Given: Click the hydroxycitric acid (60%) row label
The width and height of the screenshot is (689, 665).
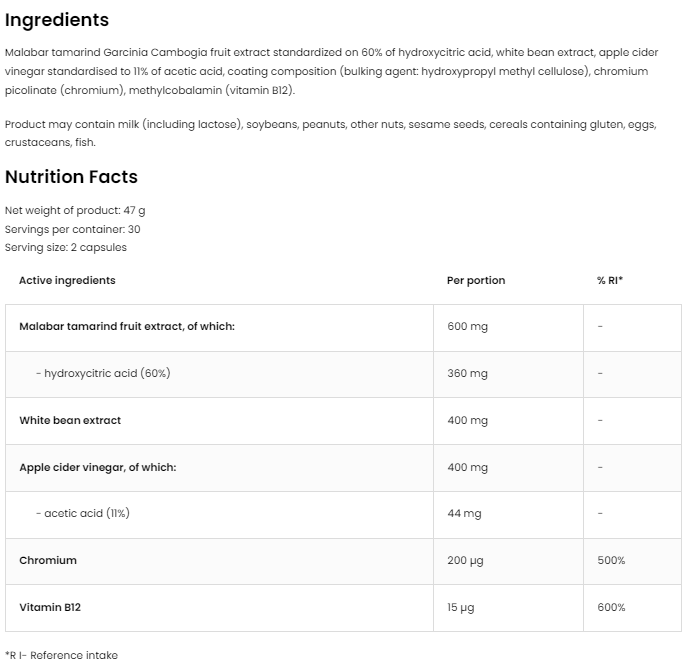Looking at the screenshot, I should pyautogui.click(x=103, y=373).
